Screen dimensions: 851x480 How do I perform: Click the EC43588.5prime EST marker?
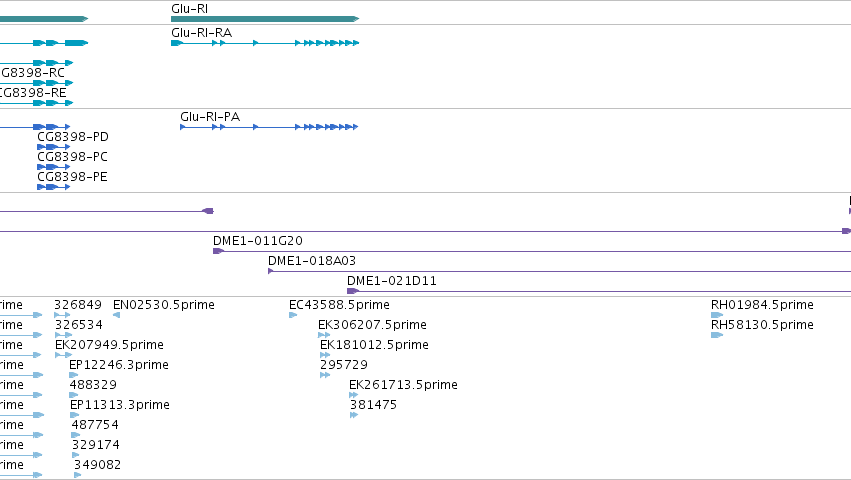click(293, 315)
